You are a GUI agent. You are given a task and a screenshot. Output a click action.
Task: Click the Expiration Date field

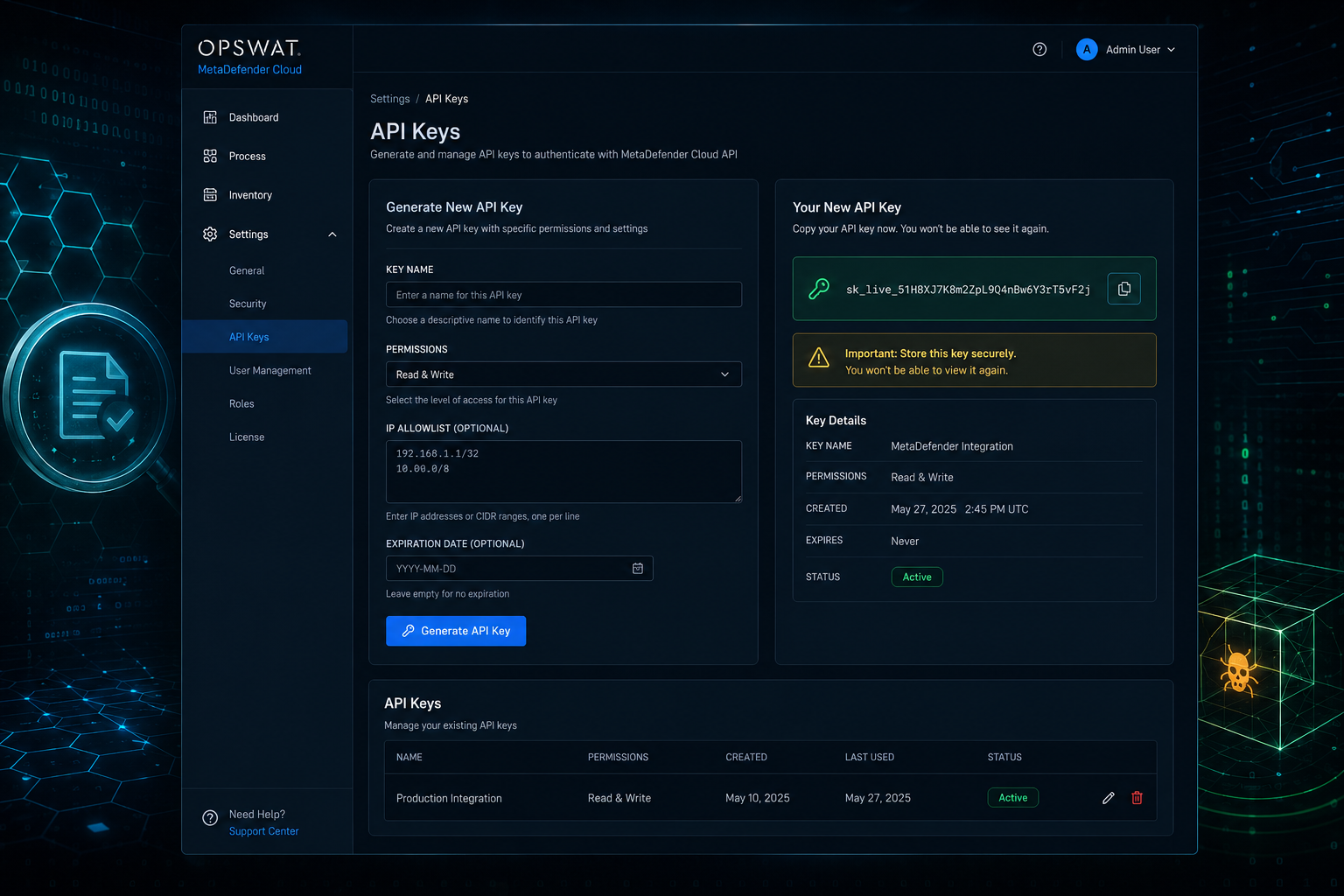519,569
